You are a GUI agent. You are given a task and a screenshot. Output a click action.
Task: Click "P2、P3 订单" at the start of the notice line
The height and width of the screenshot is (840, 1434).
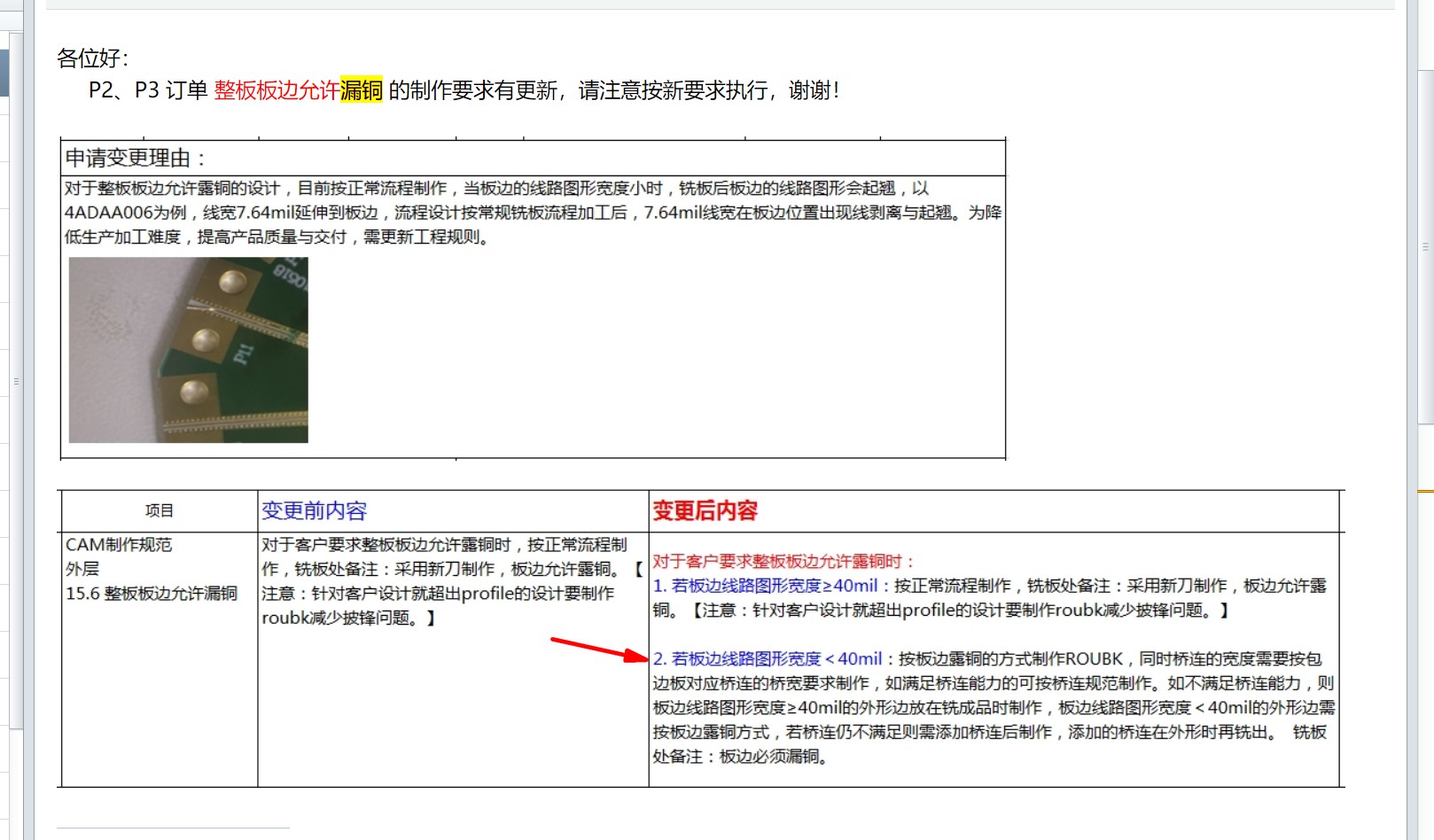click(x=148, y=90)
